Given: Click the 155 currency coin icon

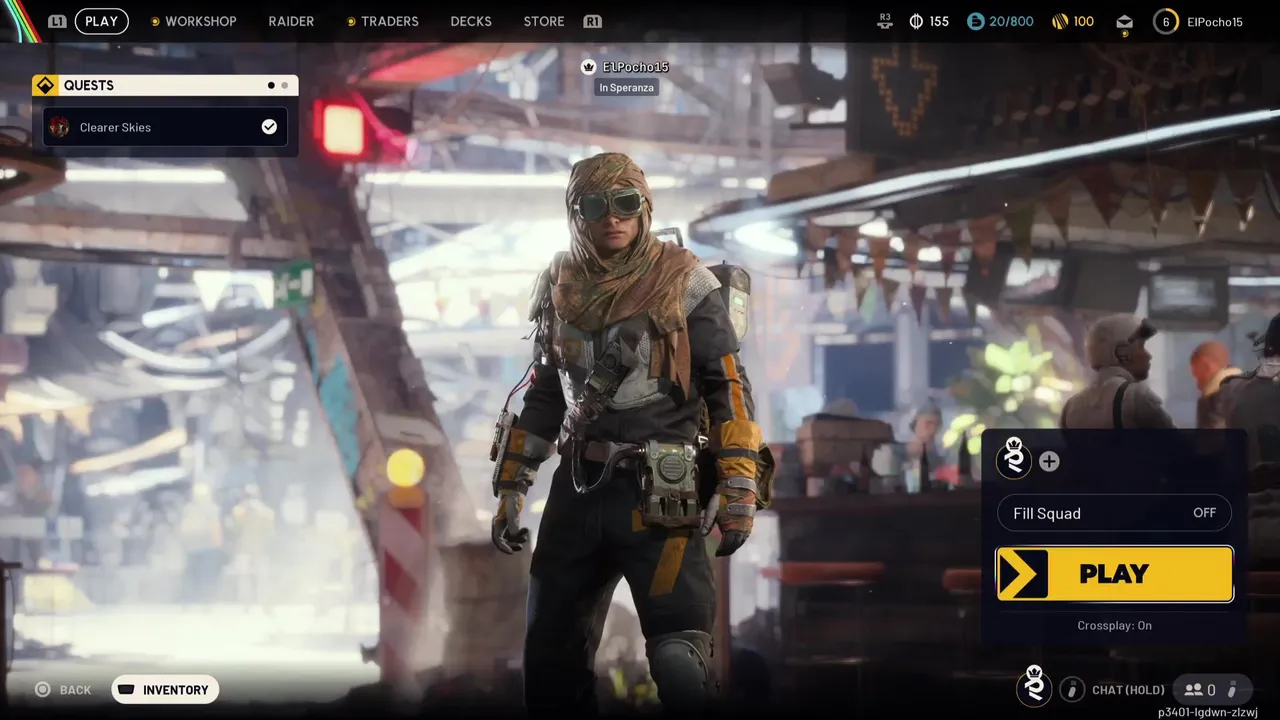Looking at the screenshot, I should tap(916, 21).
